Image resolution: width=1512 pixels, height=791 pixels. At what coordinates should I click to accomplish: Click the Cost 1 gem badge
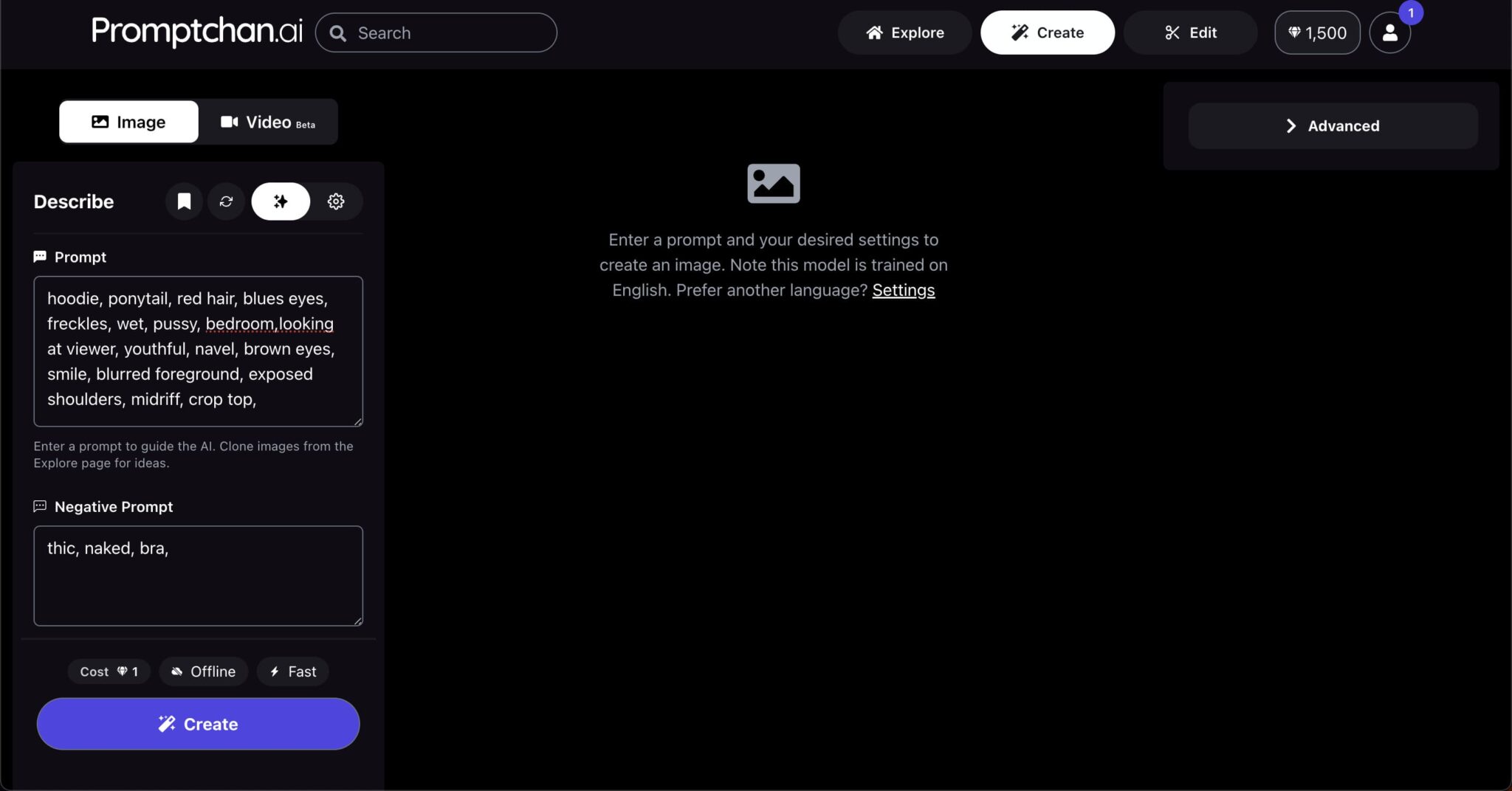pos(109,671)
